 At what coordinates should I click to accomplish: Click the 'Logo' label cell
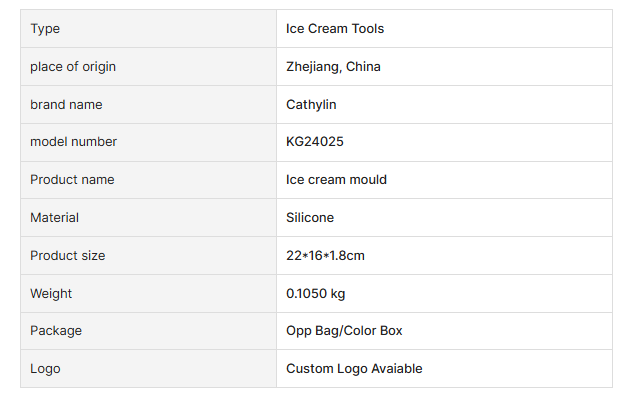coord(45,368)
